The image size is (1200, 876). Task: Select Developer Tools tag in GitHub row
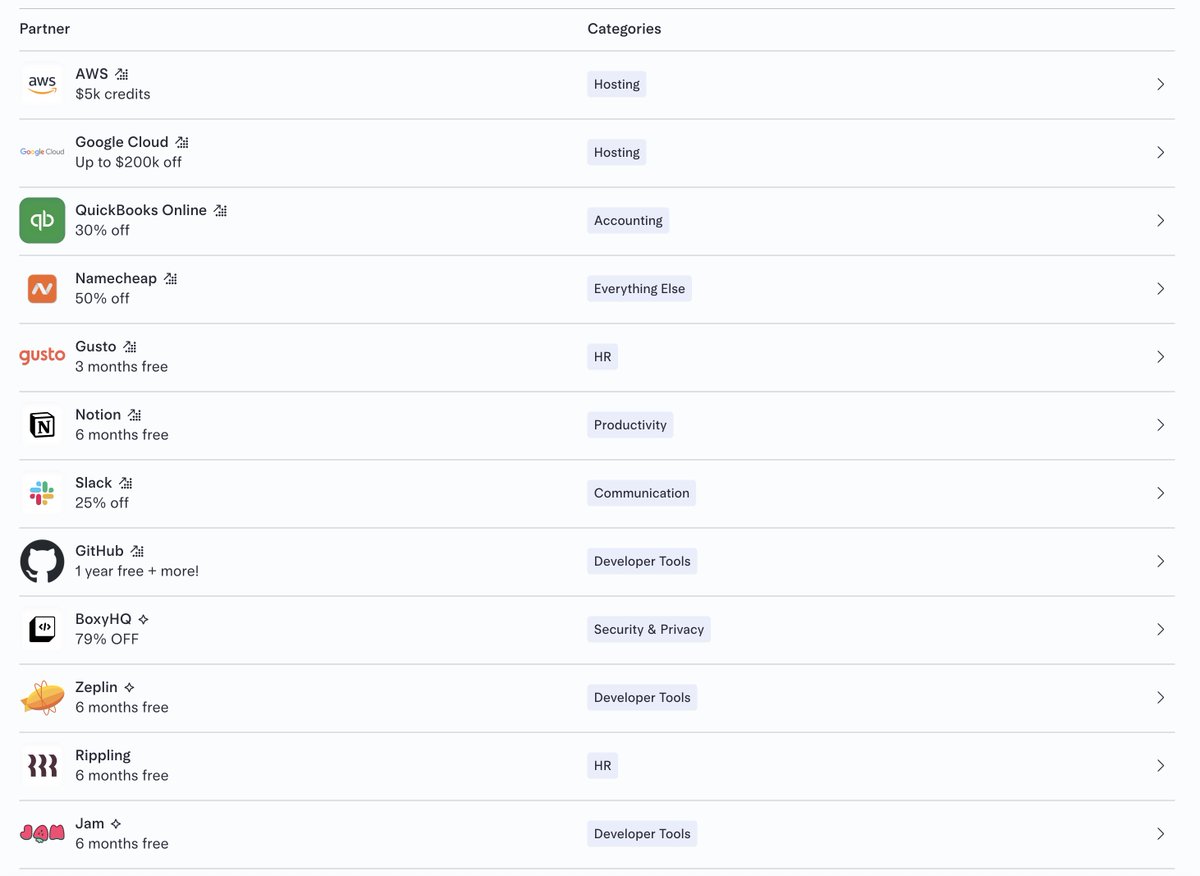tap(642, 561)
